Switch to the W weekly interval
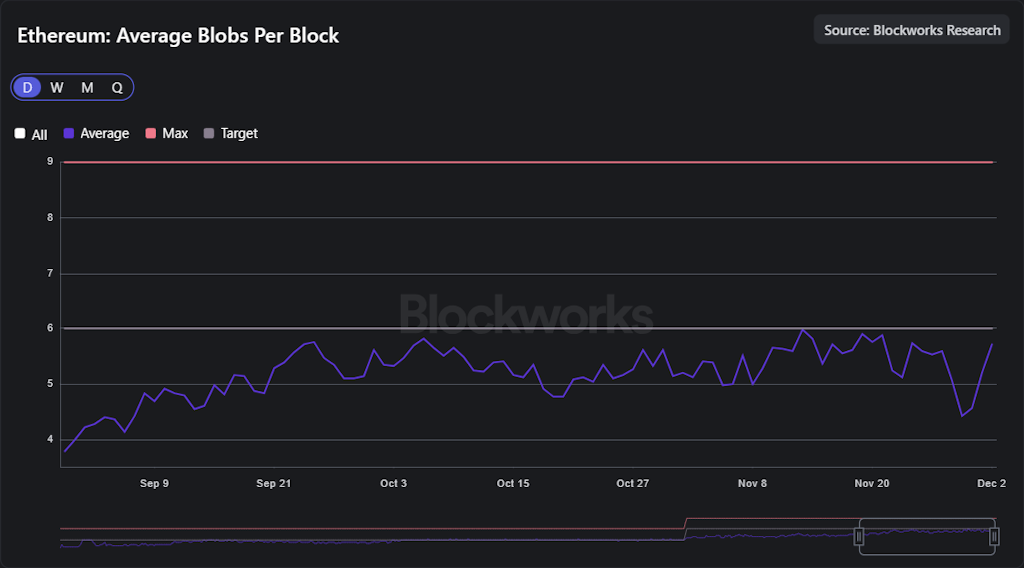 pyautogui.click(x=57, y=87)
